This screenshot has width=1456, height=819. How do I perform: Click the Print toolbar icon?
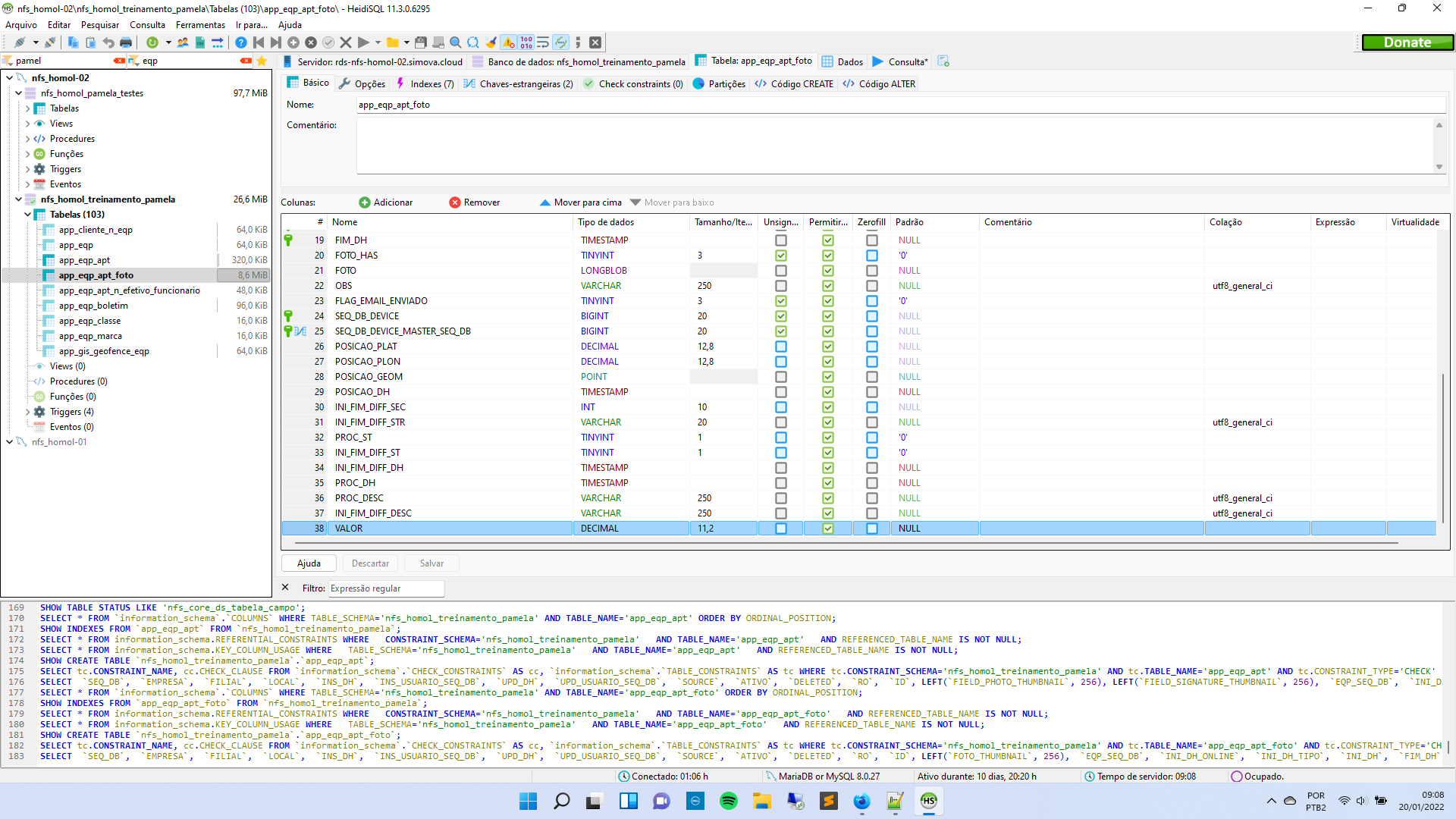click(127, 42)
